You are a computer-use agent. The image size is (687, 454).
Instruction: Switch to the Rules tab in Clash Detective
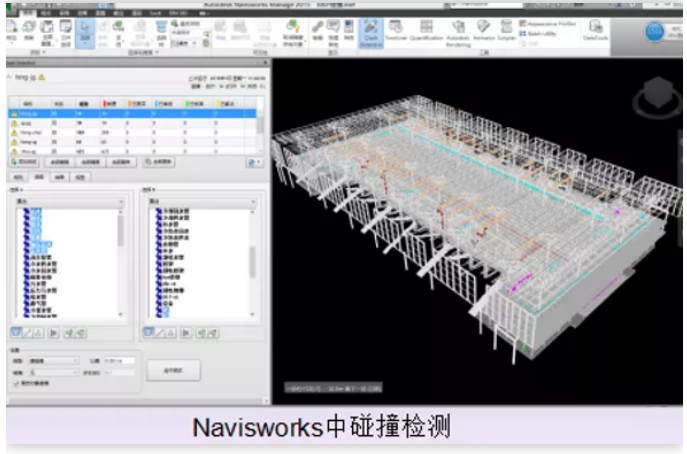click(18, 177)
